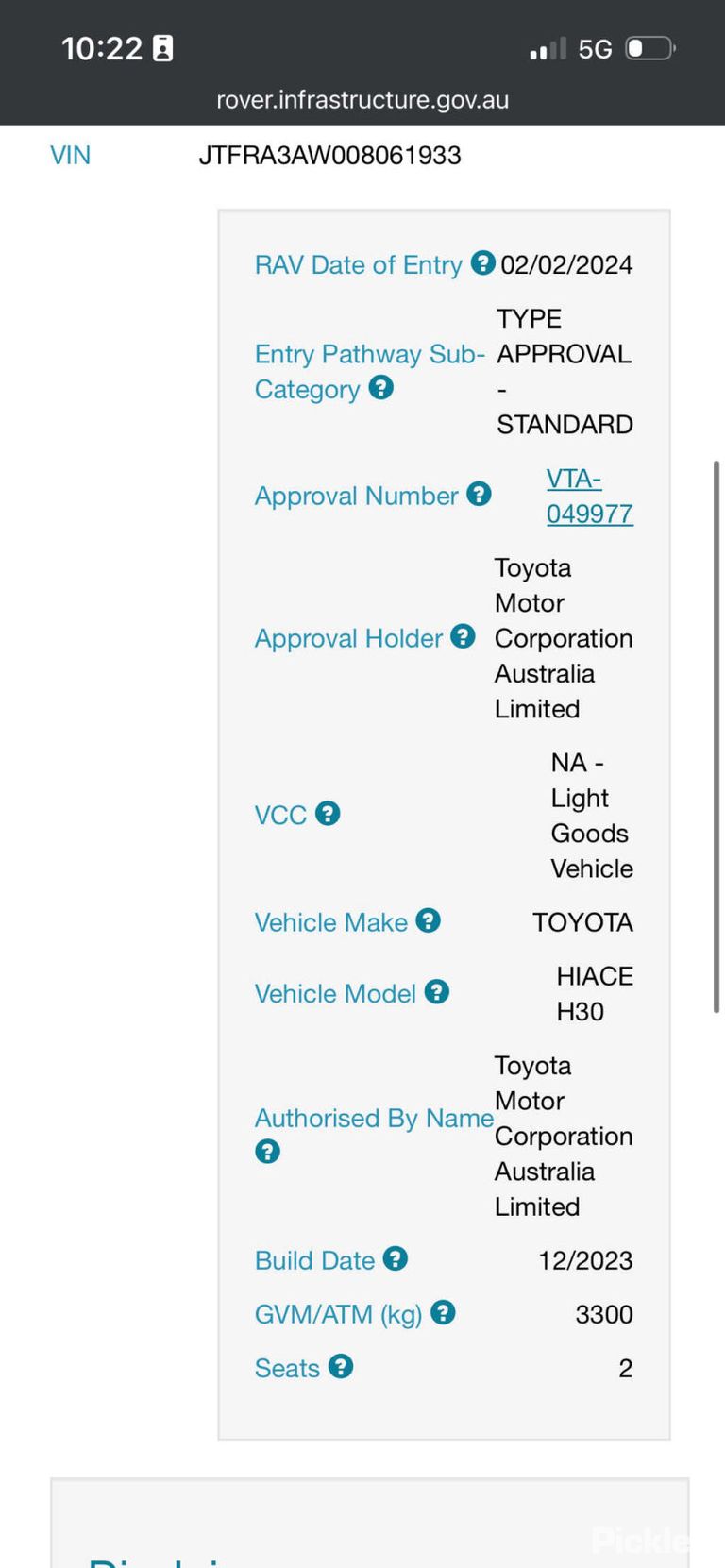725x1568 pixels.
Task: Tap the rover.infrastructure.gov.au address bar
Action: click(x=362, y=100)
